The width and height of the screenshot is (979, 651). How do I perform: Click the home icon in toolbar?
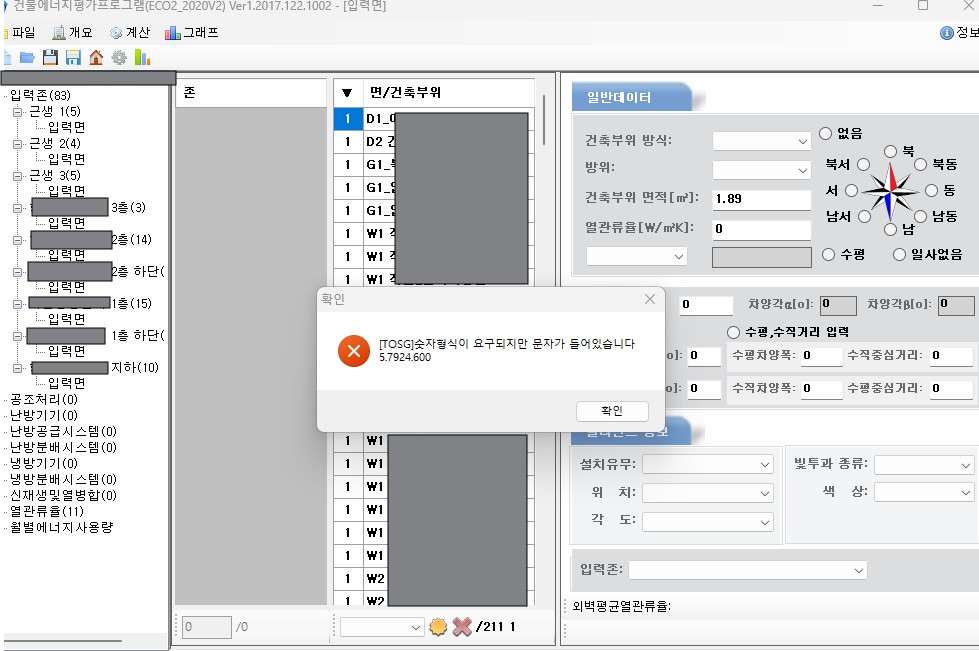tap(96, 57)
